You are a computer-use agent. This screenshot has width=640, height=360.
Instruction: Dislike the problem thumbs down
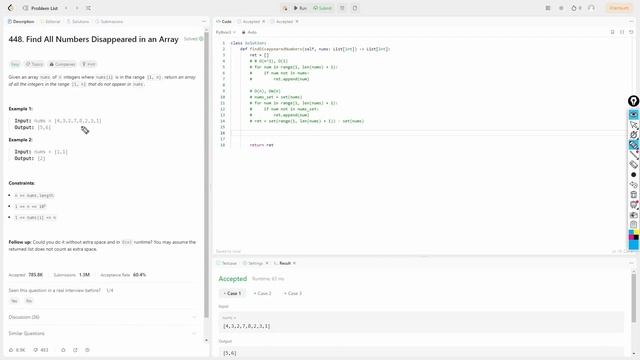pos(40,350)
